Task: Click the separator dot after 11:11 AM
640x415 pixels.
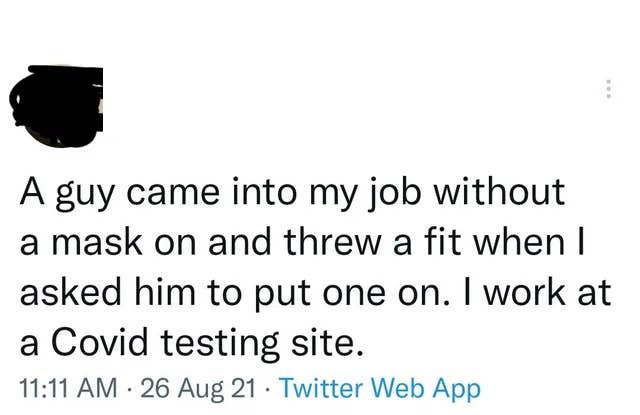Action: point(129,388)
